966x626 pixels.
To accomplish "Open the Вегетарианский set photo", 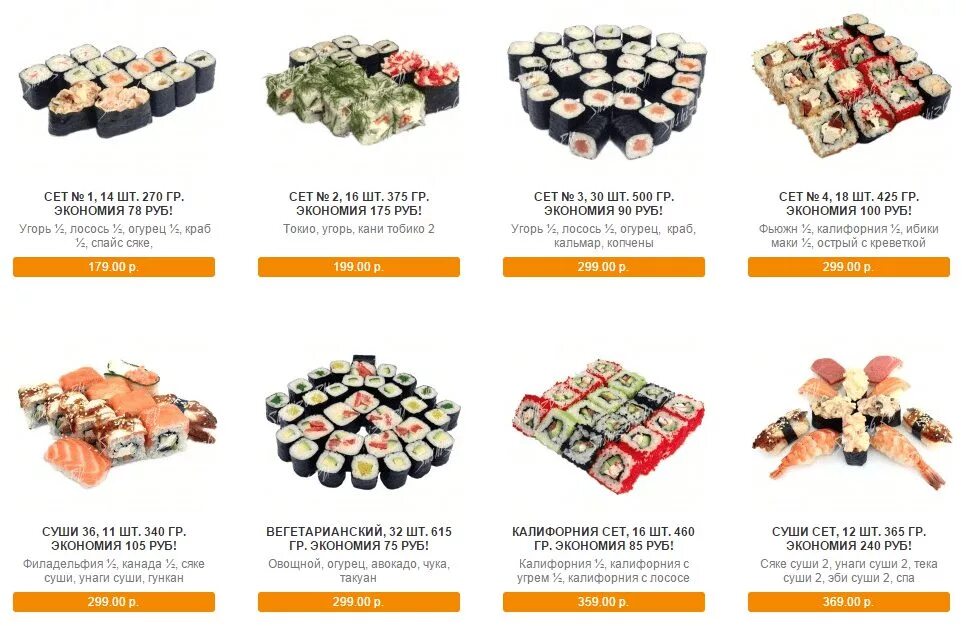I will [362, 421].
